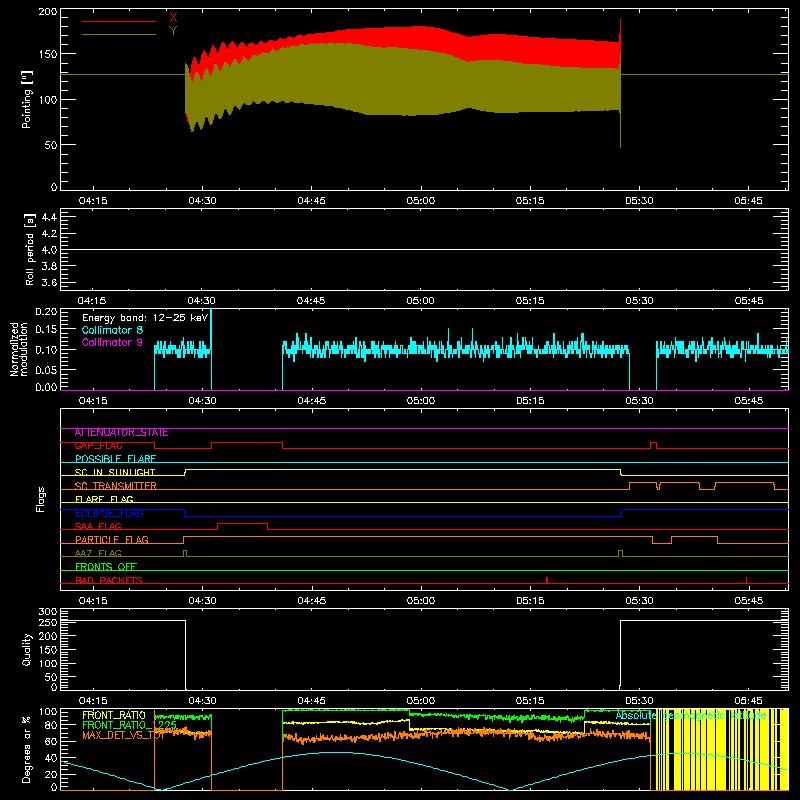This screenshot has height=800, width=800.
Task: Click the MAX_DET_VS_TOT legend entry
Action: click(x=123, y=735)
